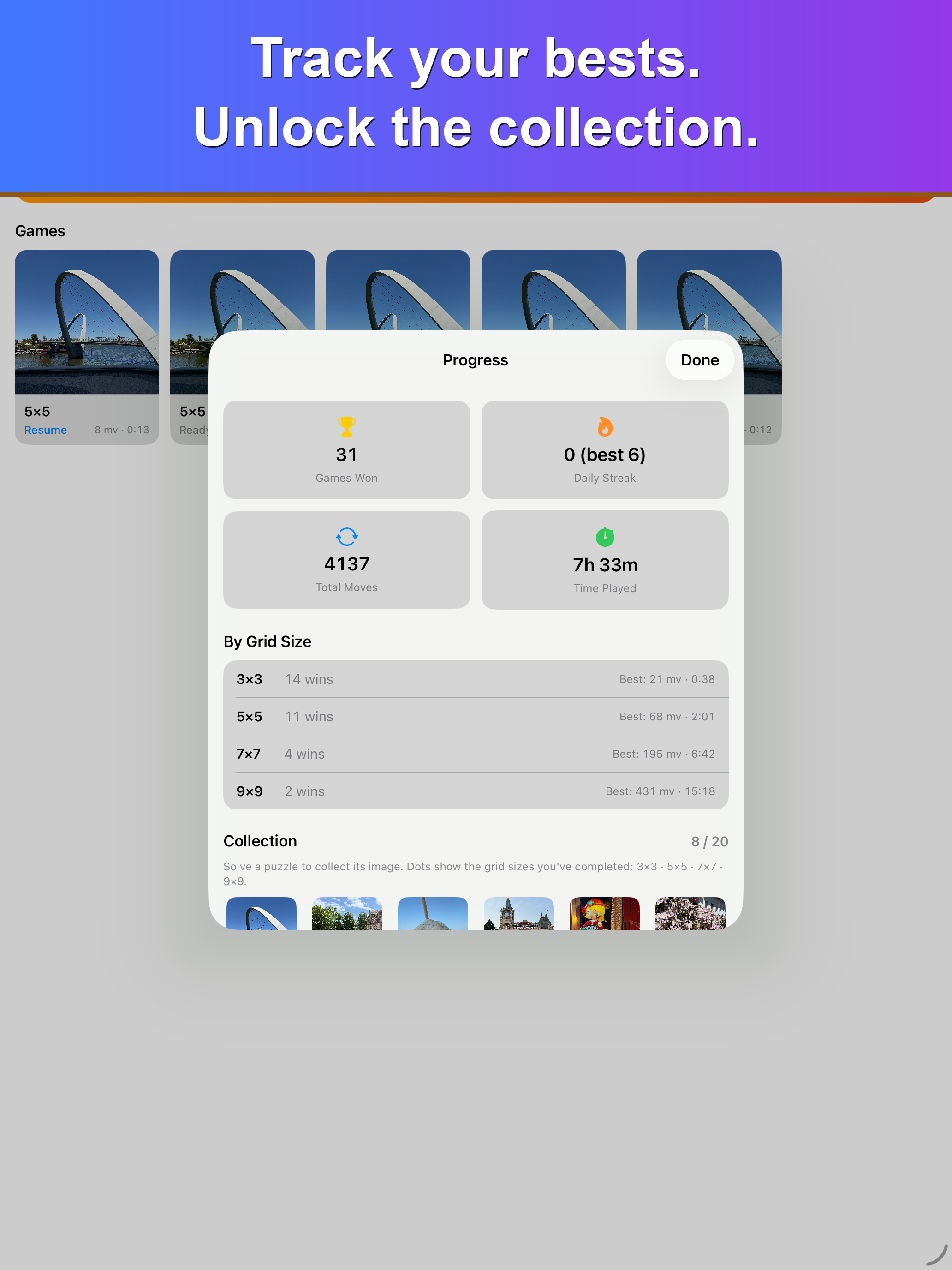952x1270 pixels.
Task: Tap Done to close Progress
Action: click(x=700, y=360)
